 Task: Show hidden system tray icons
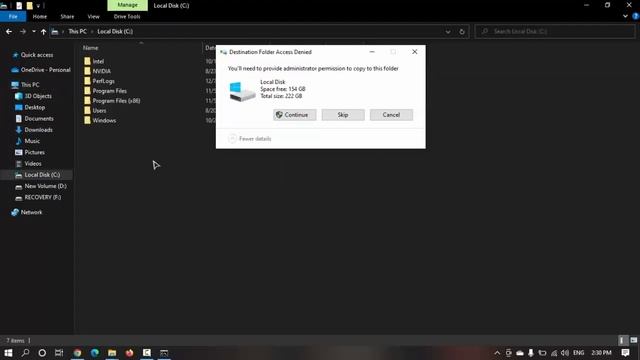click(497, 353)
